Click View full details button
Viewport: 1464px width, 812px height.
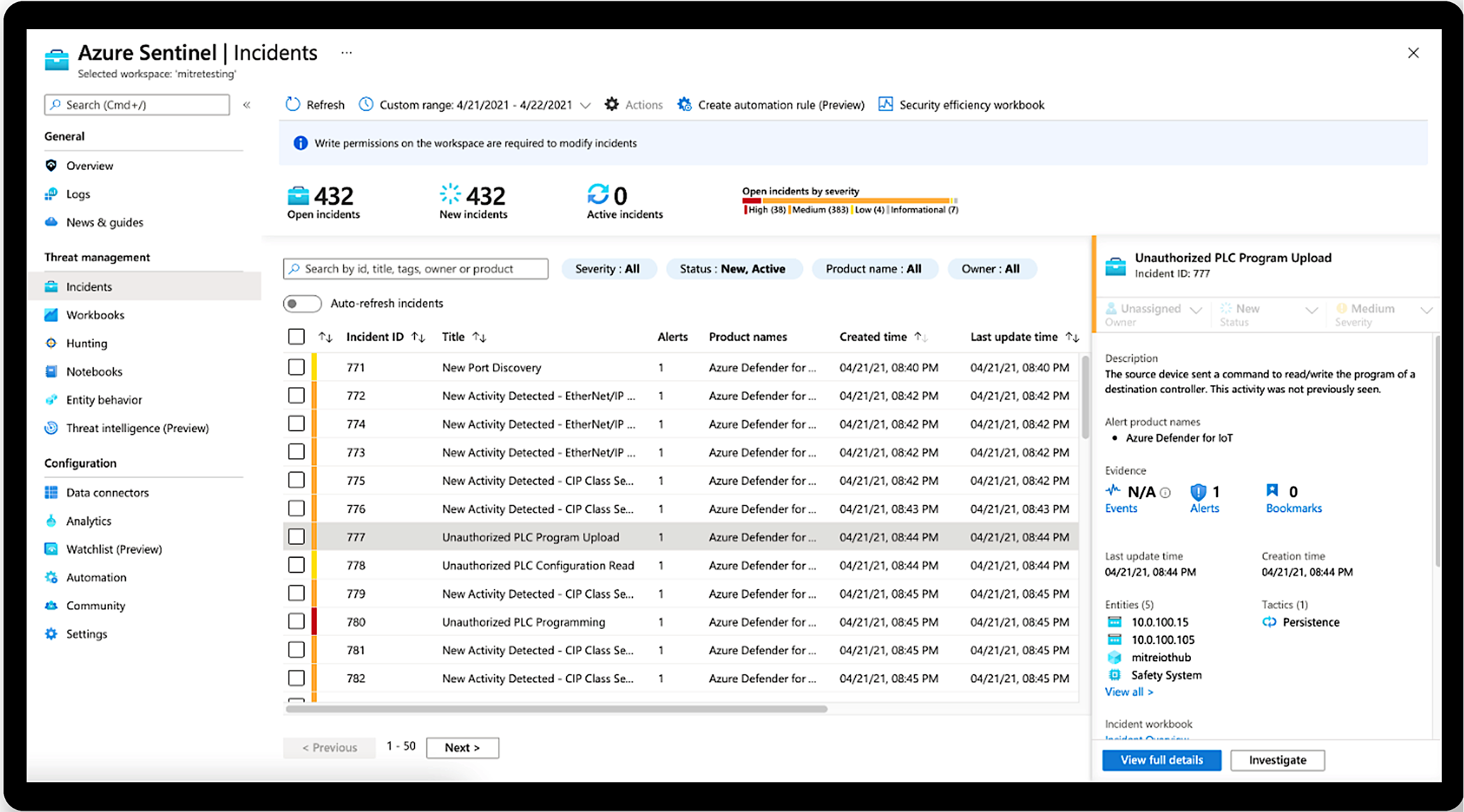click(1161, 760)
